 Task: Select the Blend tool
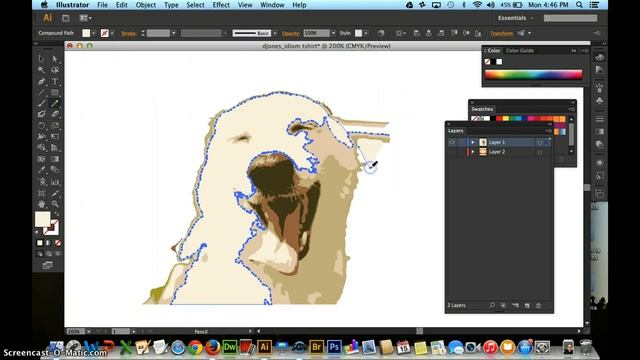tap(55, 170)
